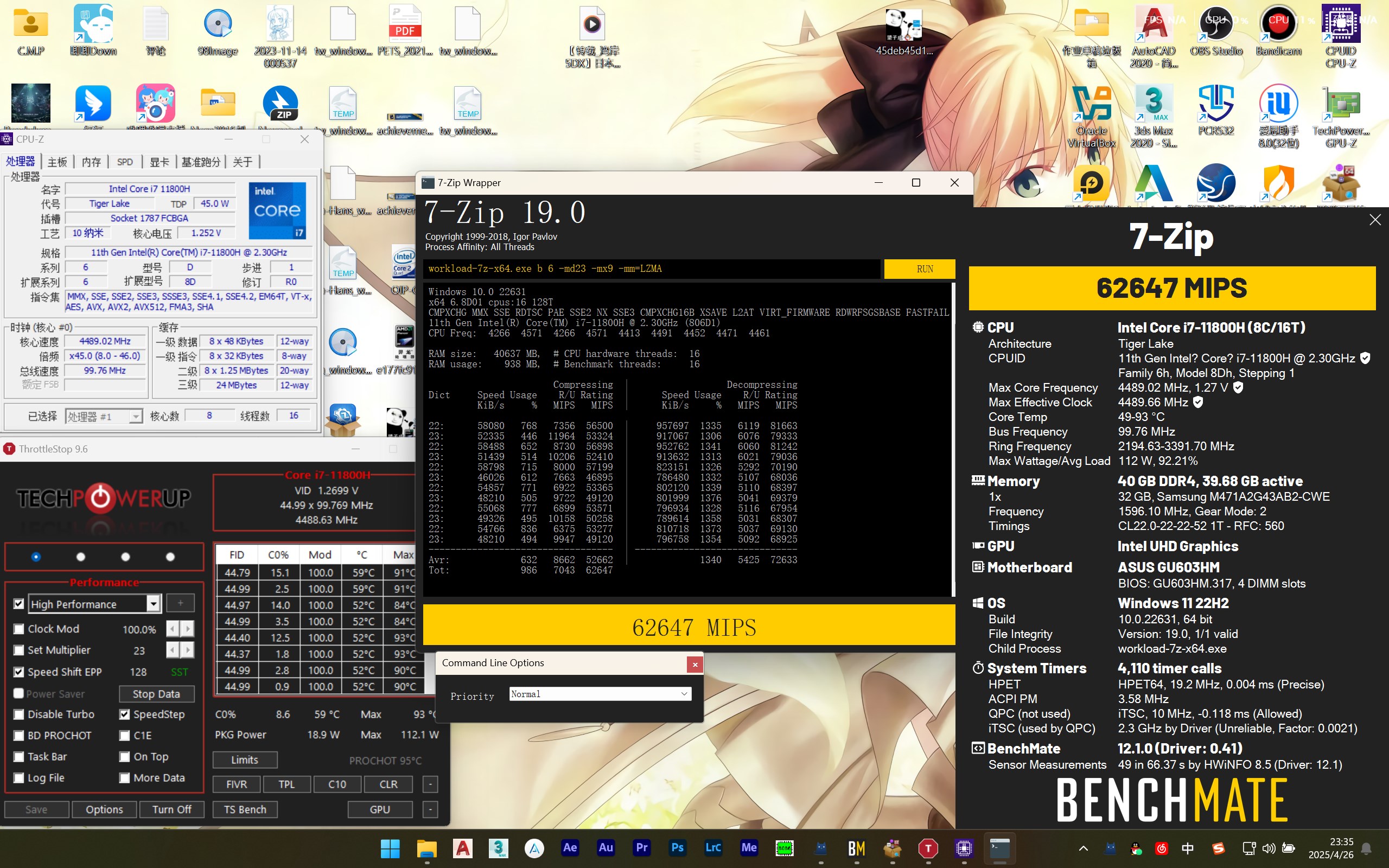Open the Priority Normal dropdown
Image resolution: width=1389 pixels, height=868 pixels.
601,694
